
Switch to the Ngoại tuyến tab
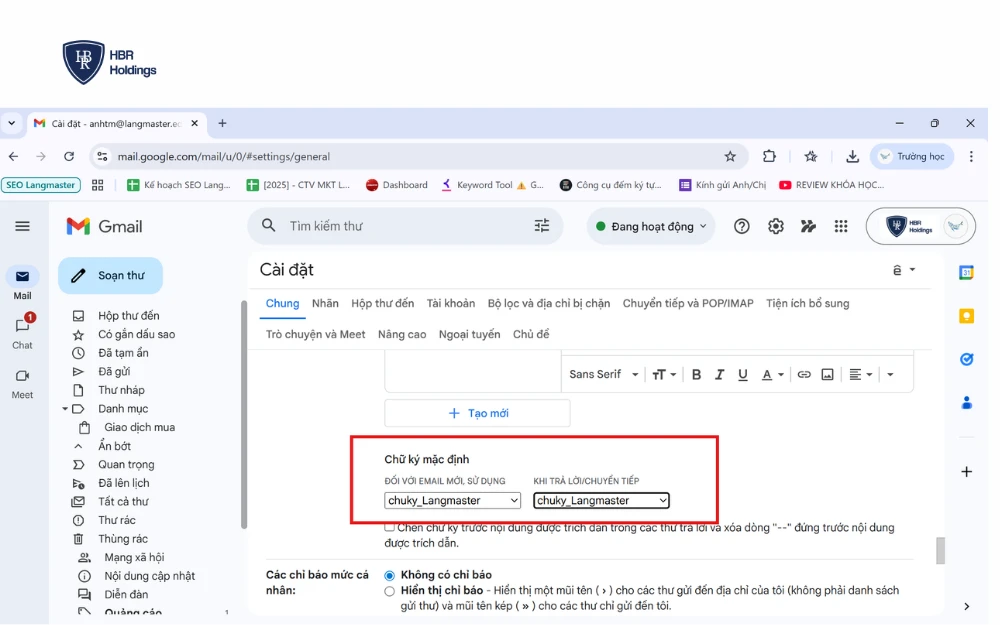pyautogui.click(x=469, y=334)
